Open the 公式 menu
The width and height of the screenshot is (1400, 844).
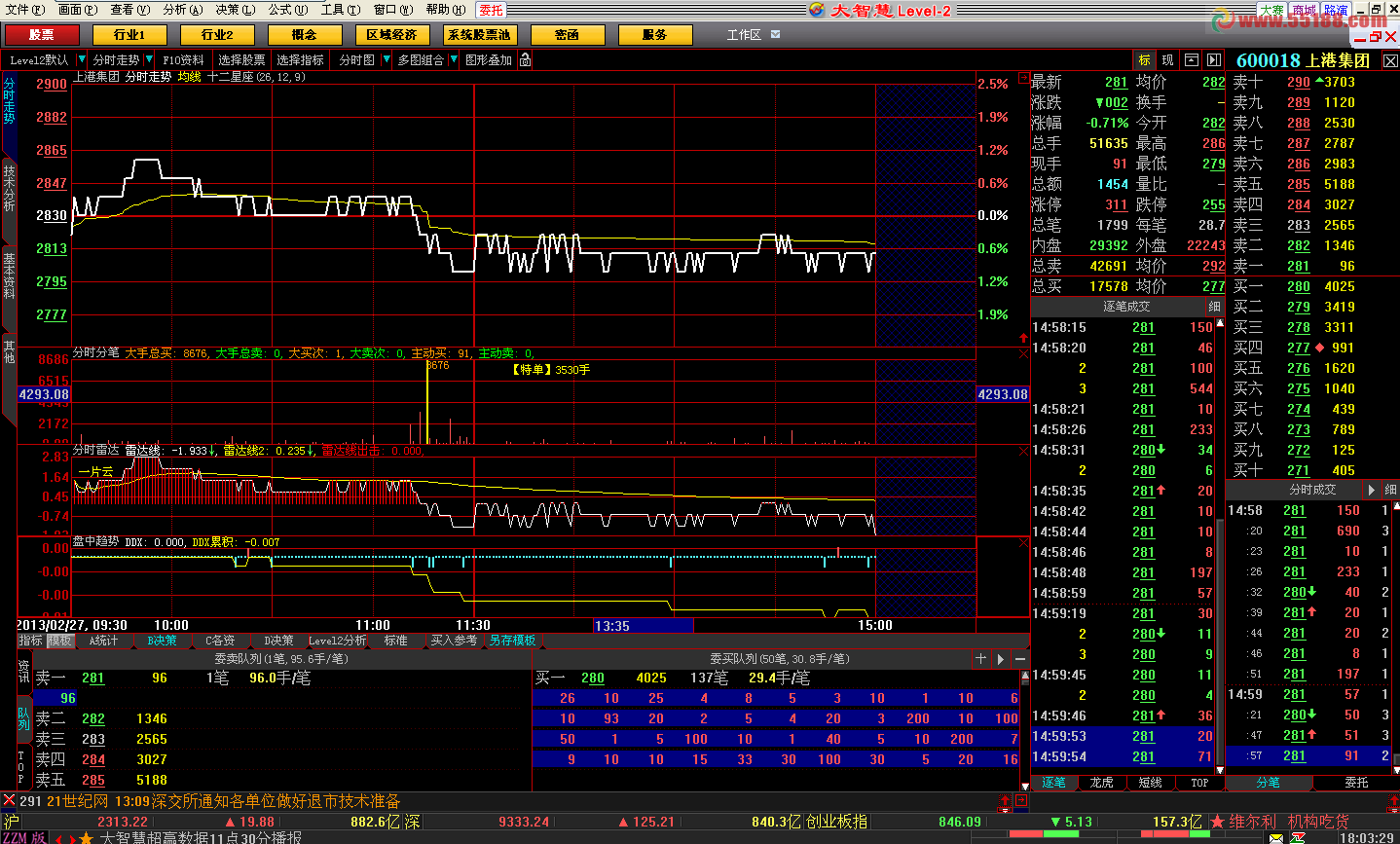287,10
